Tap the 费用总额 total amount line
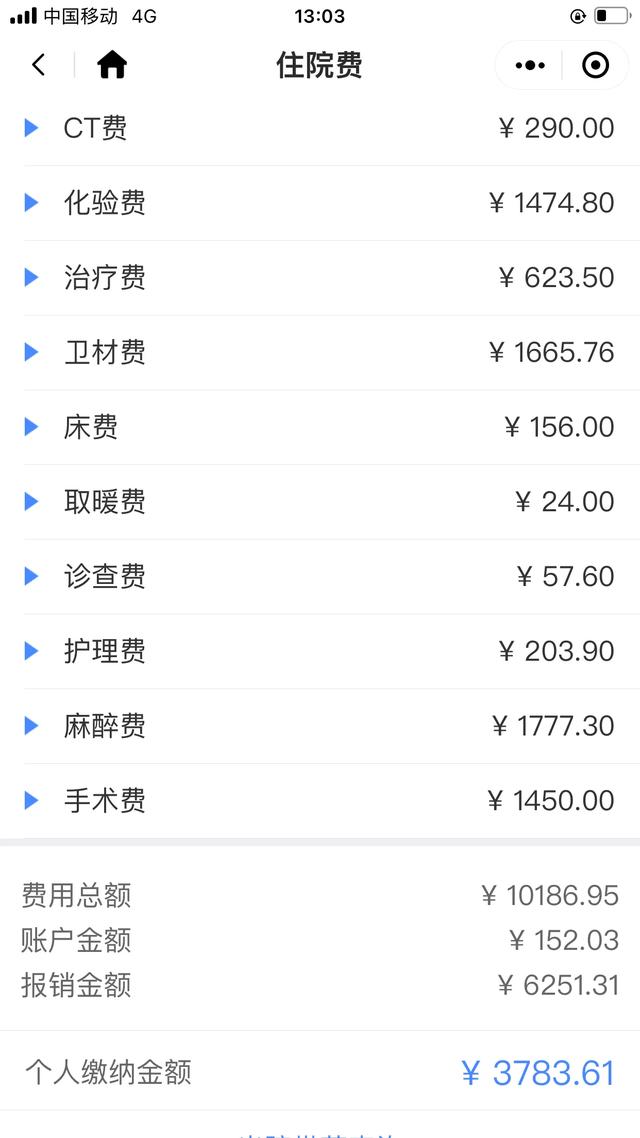The image size is (640, 1138). click(320, 895)
